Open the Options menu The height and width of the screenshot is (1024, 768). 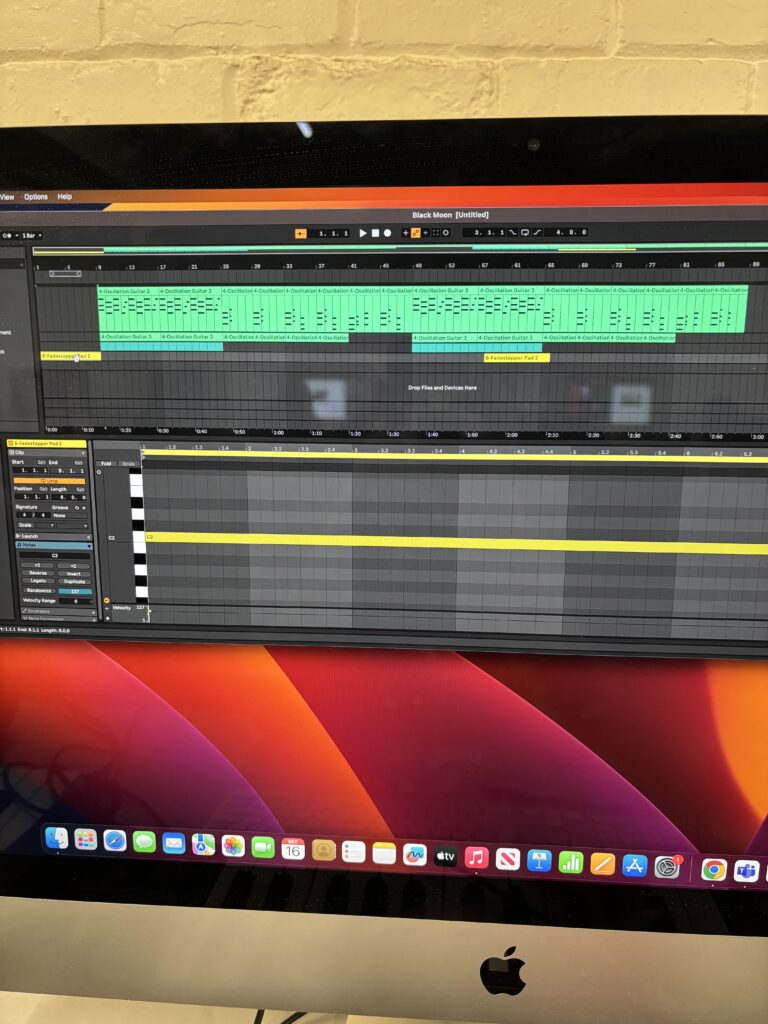click(36, 197)
